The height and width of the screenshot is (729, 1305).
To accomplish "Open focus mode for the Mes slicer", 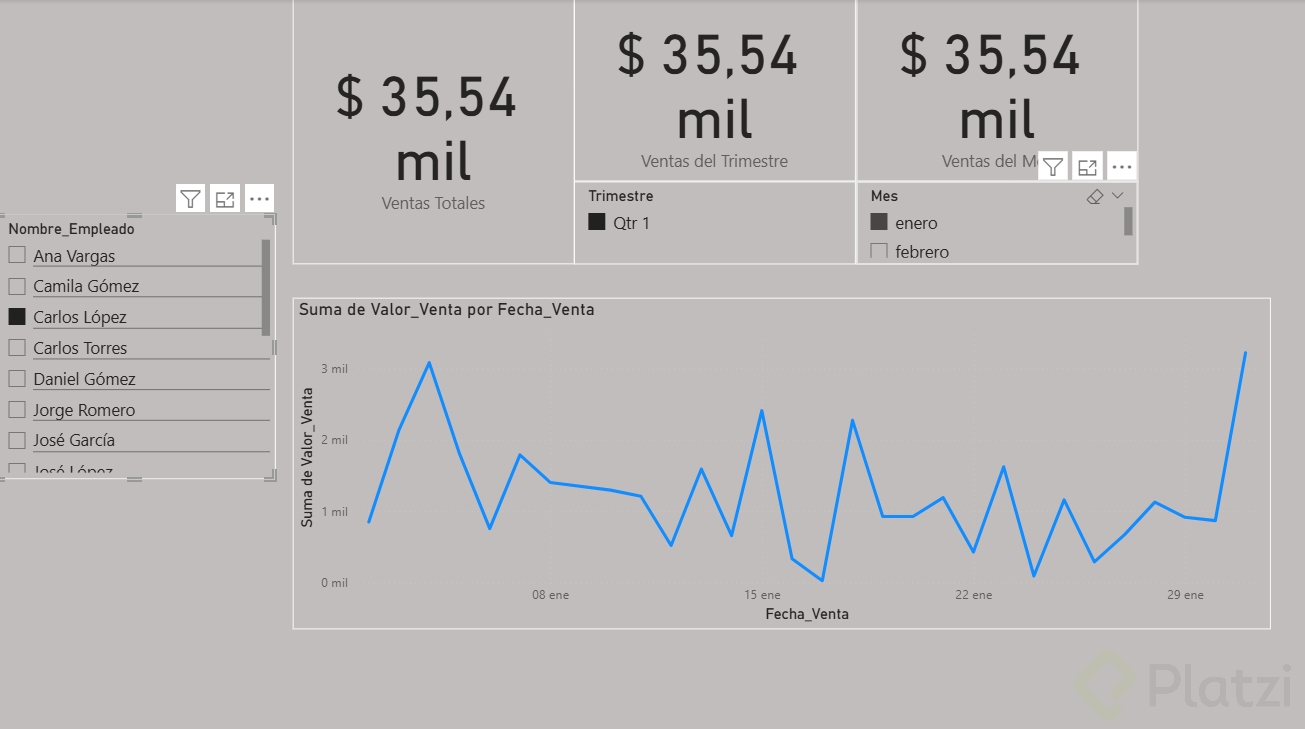I will point(1087,167).
